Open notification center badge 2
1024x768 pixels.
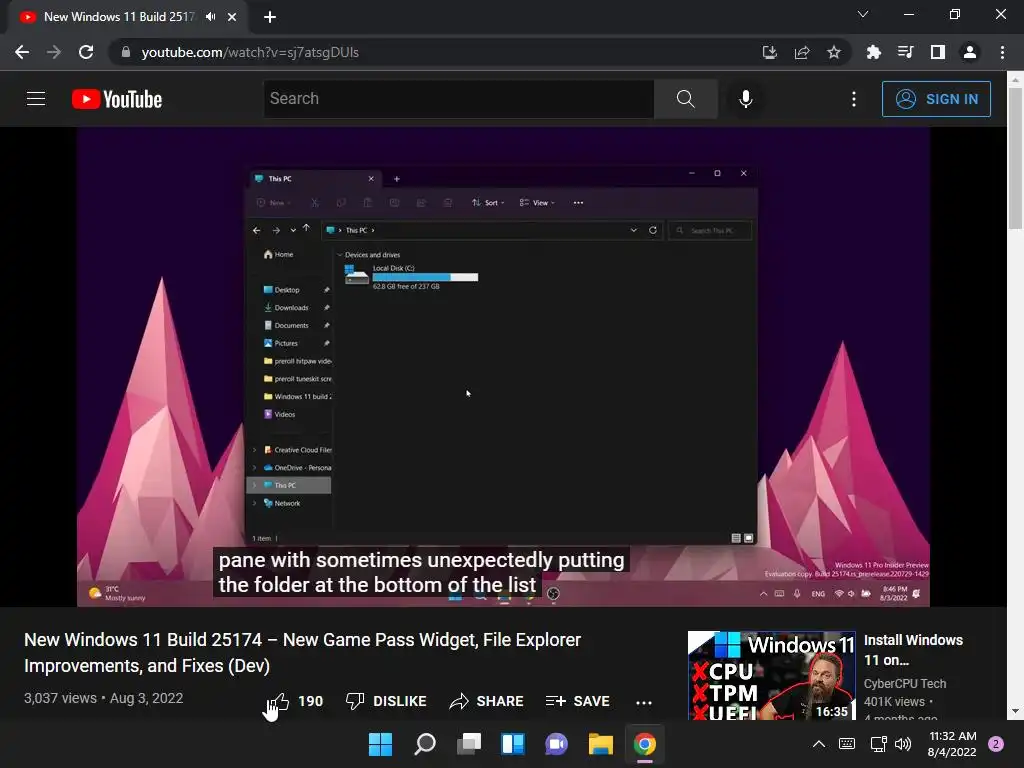(x=996, y=744)
